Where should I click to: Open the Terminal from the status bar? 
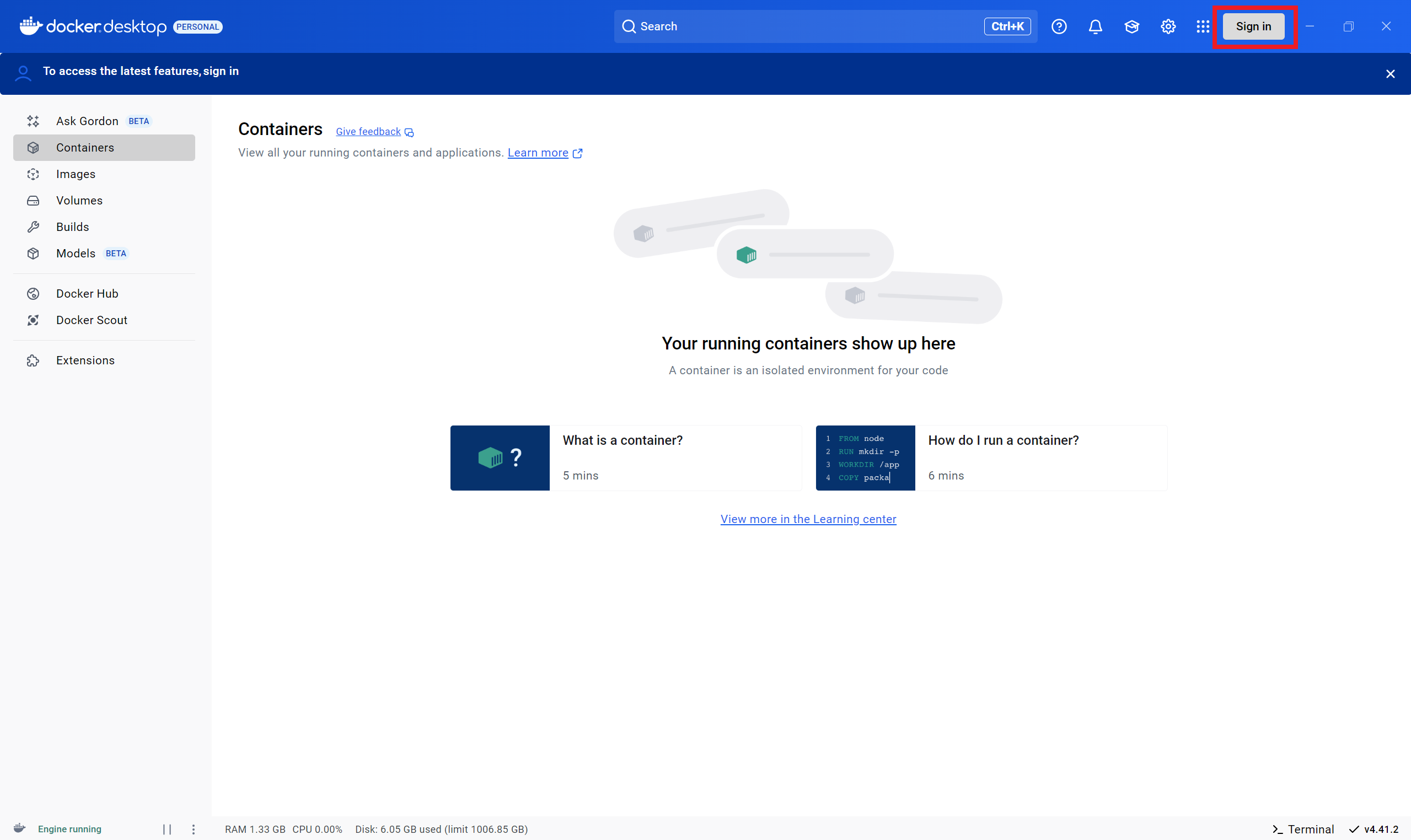pos(1303,828)
